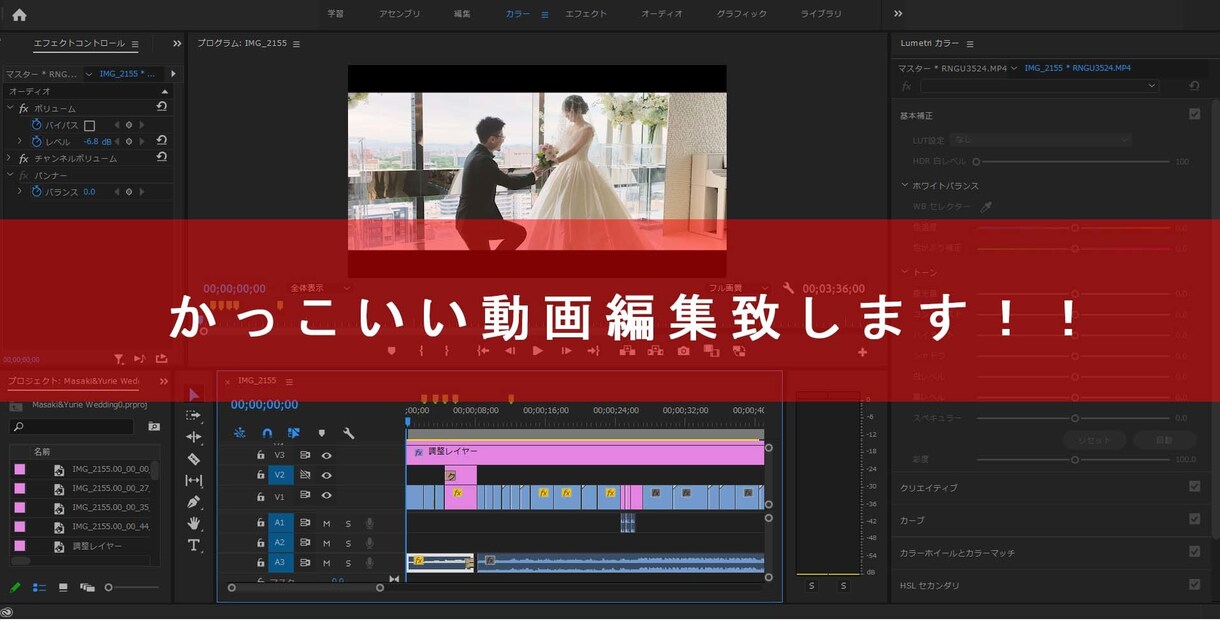Open Creative Cloud icon in status bar

7,612
